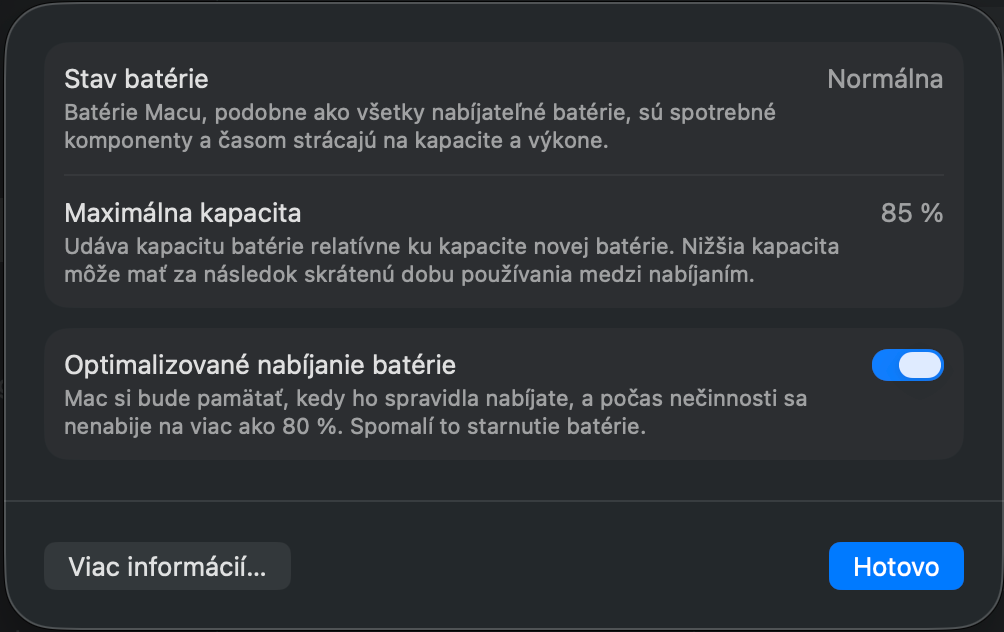Click the "Stav batérie" heading

(x=136, y=78)
